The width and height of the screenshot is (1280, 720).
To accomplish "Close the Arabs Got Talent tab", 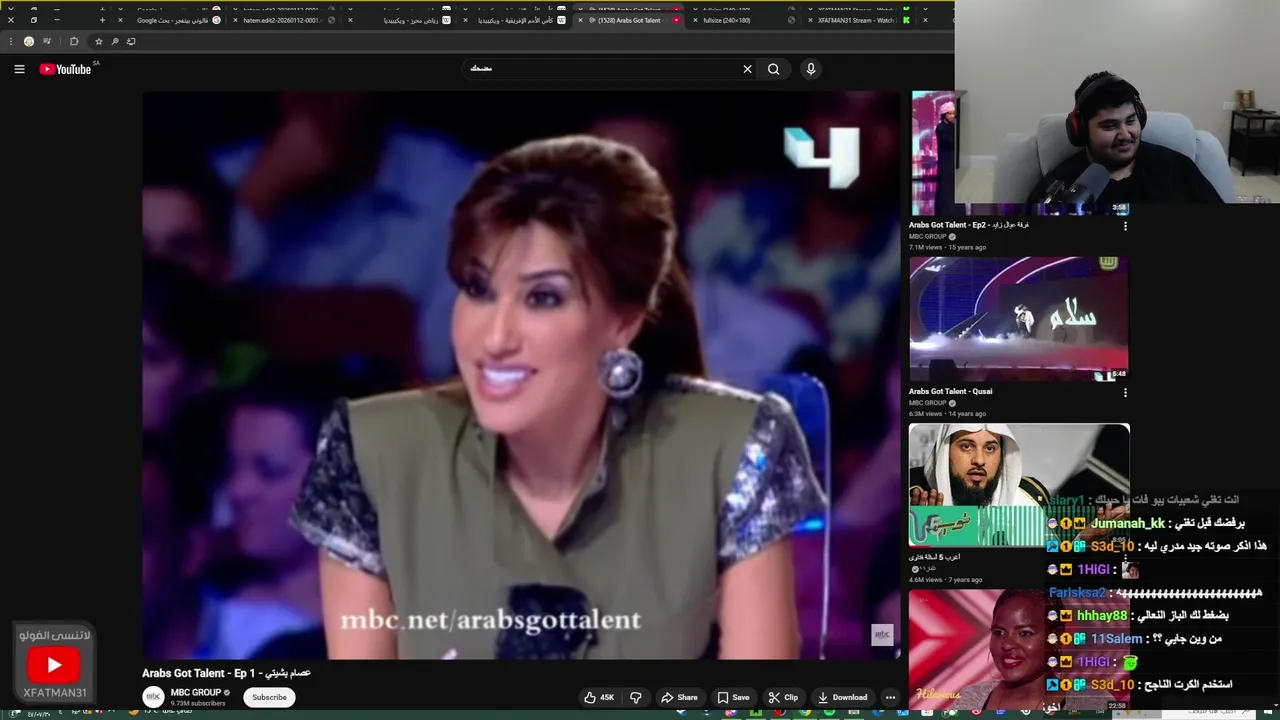I will click(580, 20).
